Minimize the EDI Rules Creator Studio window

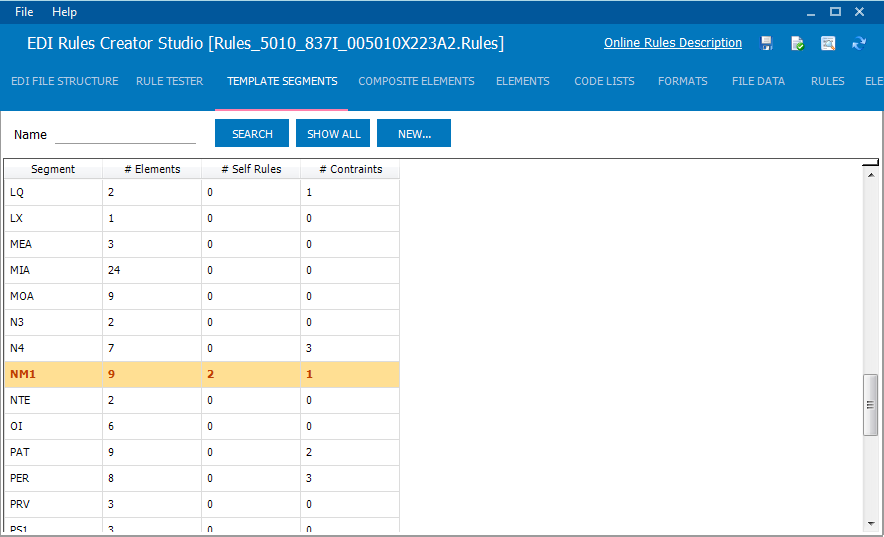point(811,12)
